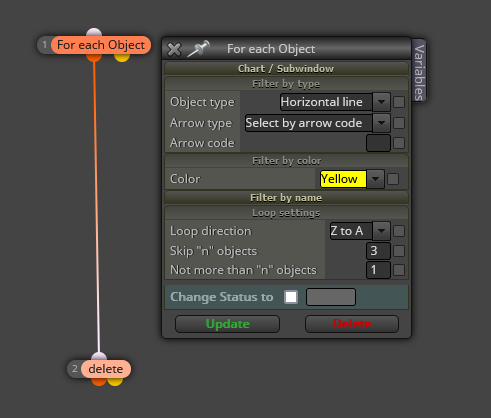Open the Object type dropdown showing Horizontal line

click(335, 102)
